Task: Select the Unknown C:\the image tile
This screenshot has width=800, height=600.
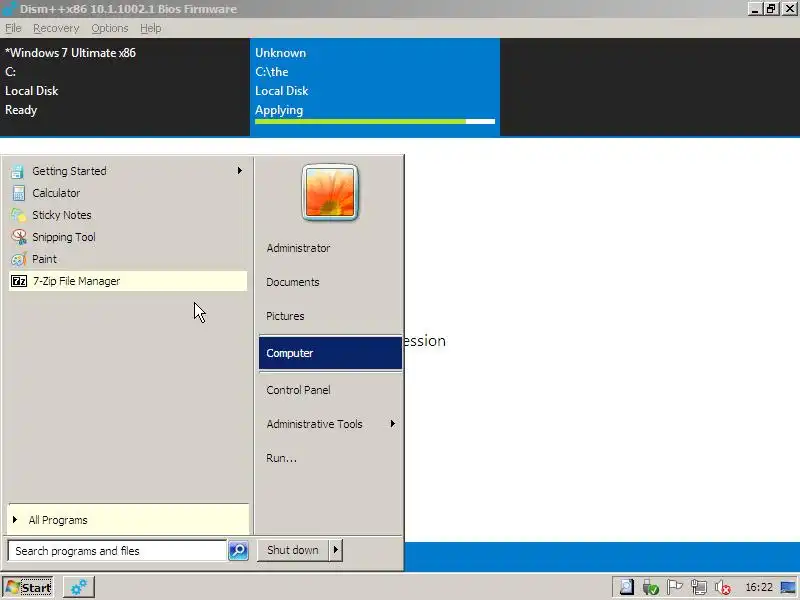Action: coord(375,87)
